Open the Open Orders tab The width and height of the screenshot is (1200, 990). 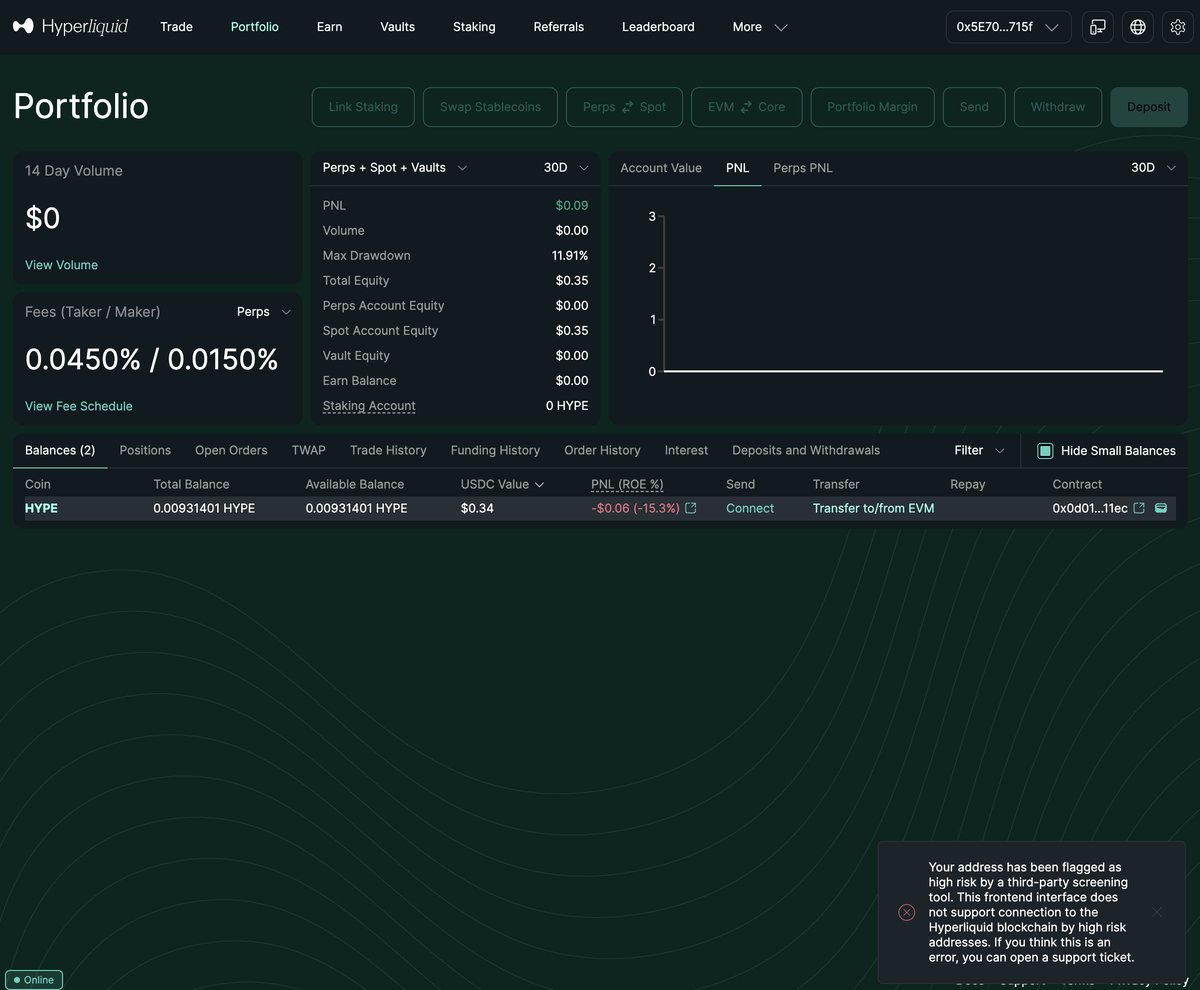click(231, 451)
